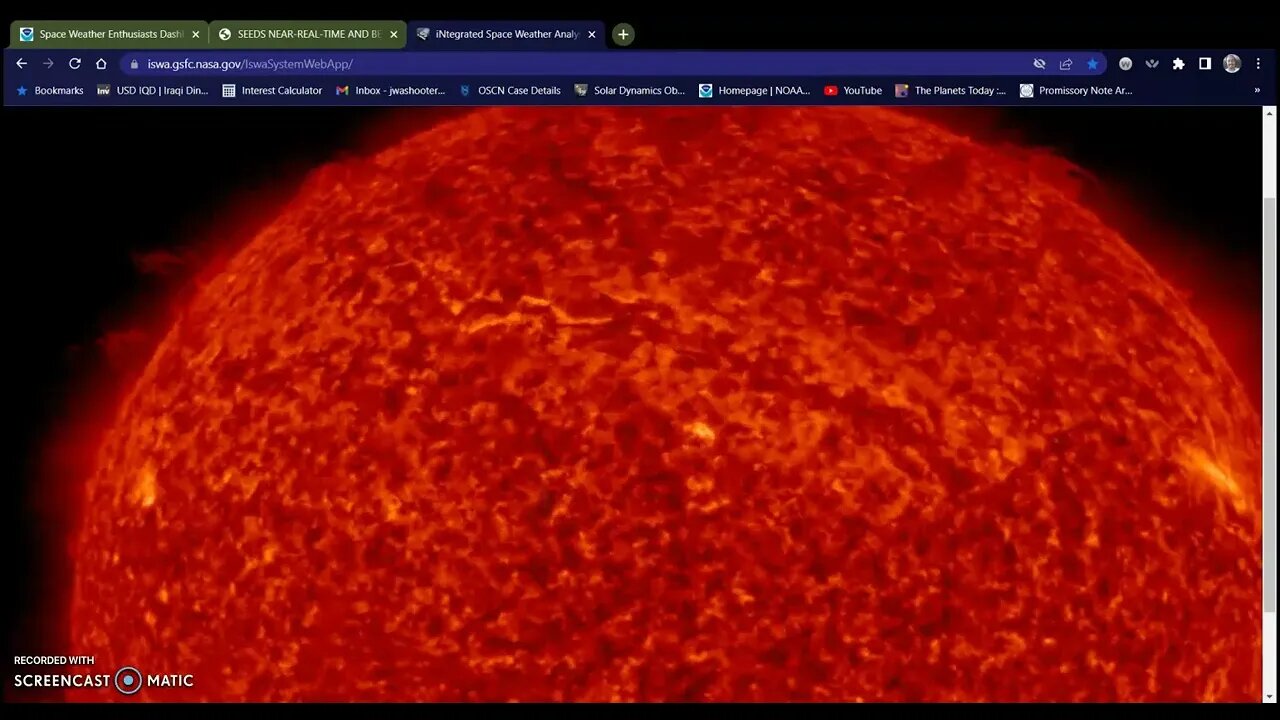Click the crossed-eye tracking protection icon
Viewport: 1280px width, 720px height.
tap(1039, 64)
